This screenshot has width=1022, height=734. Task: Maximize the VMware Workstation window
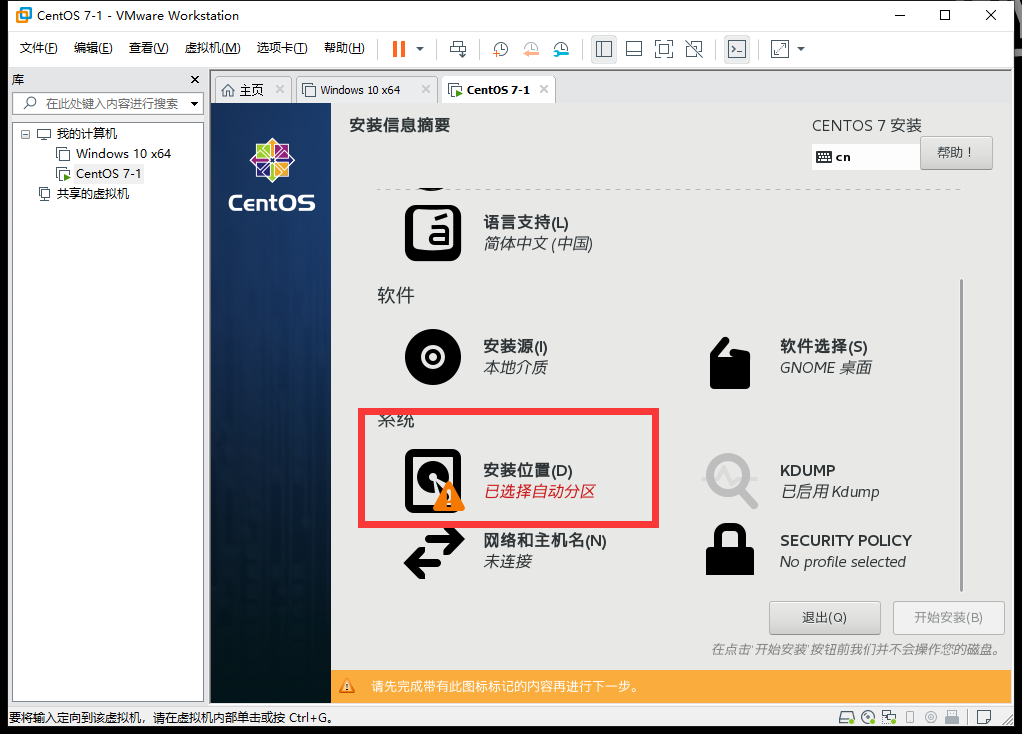[945, 15]
